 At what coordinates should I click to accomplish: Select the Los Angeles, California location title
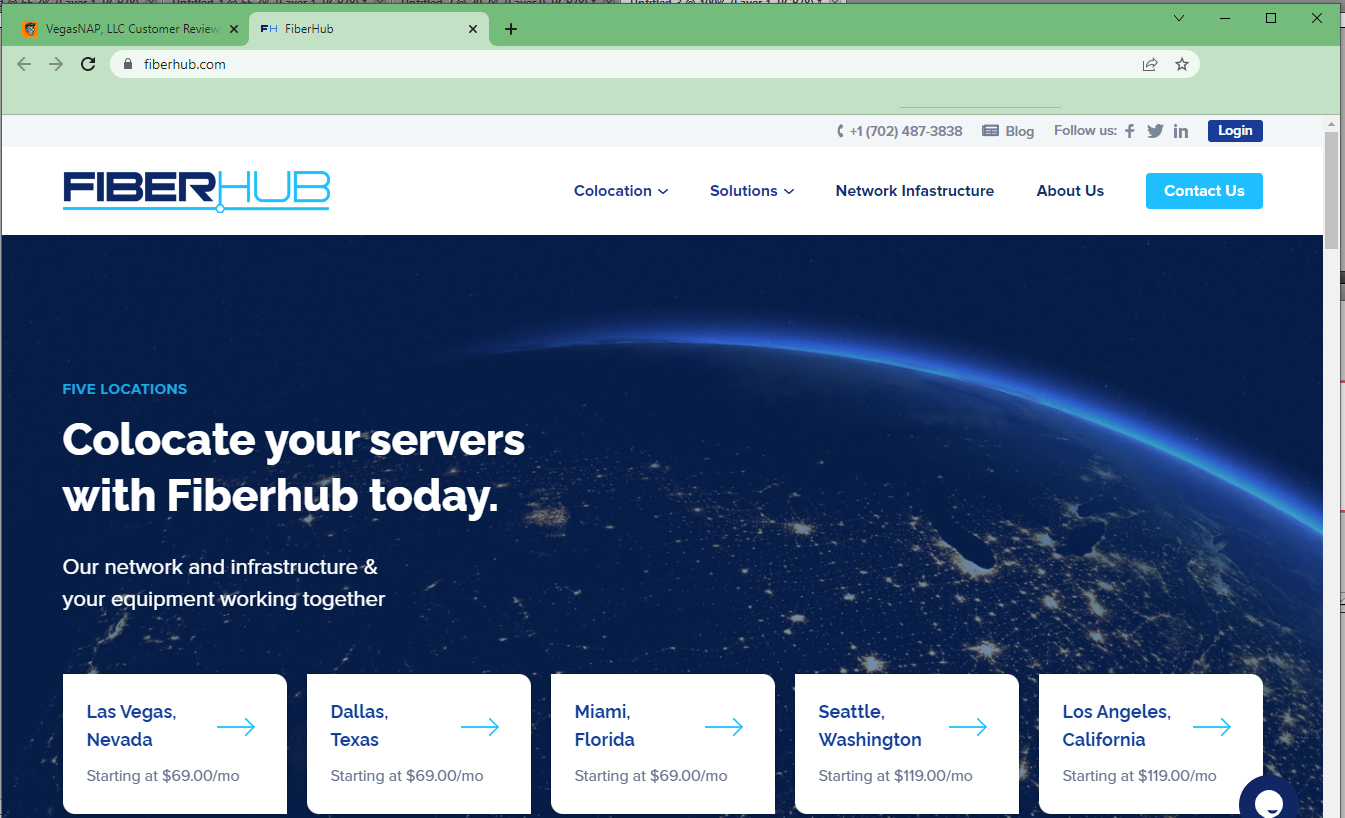click(1117, 726)
